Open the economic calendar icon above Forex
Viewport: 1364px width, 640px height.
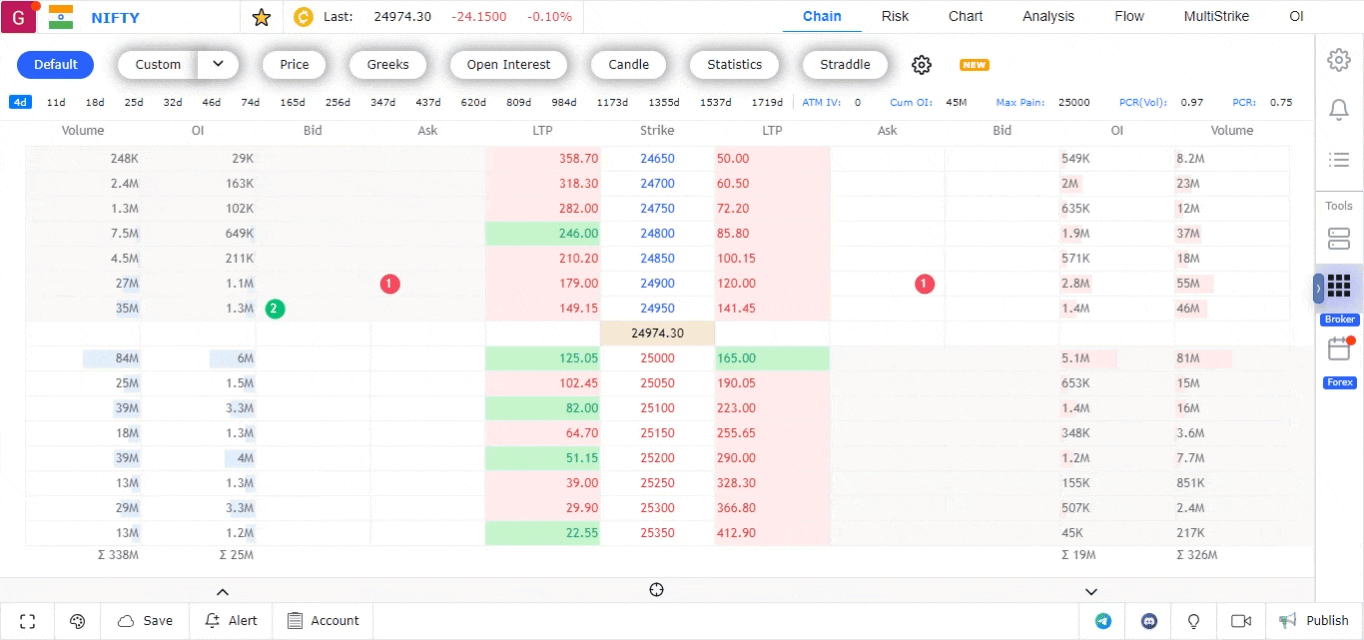click(1339, 349)
